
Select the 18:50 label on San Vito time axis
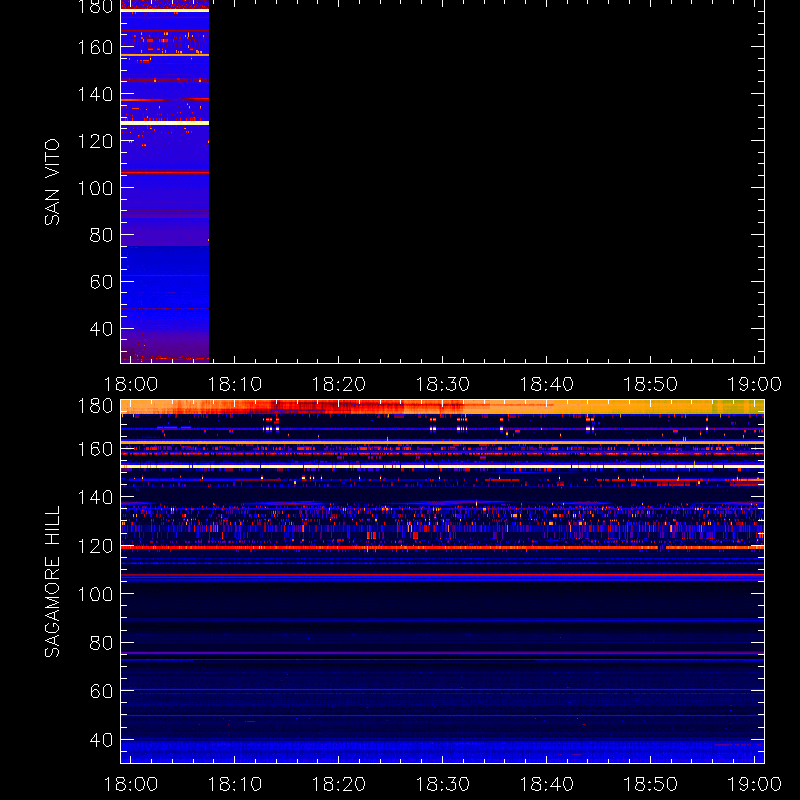(651, 384)
